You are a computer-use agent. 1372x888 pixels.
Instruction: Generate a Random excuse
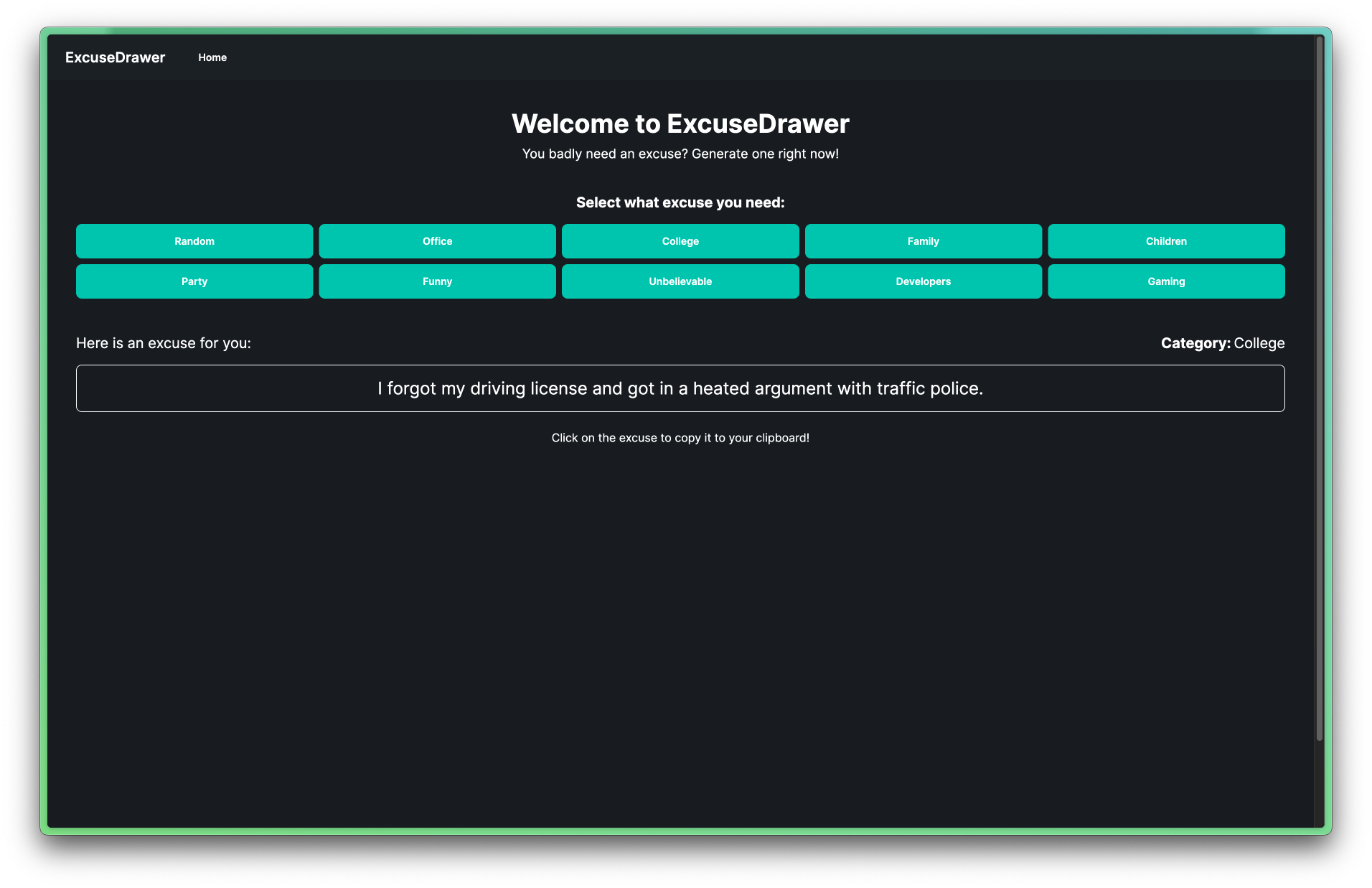click(x=194, y=241)
